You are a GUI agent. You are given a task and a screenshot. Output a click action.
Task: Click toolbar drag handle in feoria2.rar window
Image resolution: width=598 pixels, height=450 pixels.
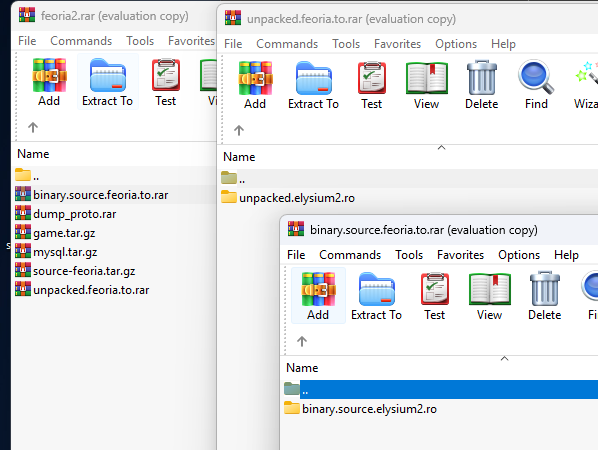tap(16, 96)
